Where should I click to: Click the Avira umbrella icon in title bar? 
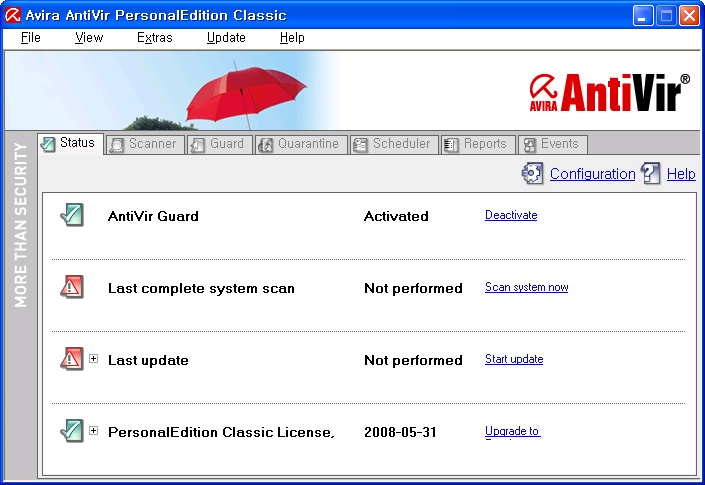pyautogui.click(x=13, y=15)
